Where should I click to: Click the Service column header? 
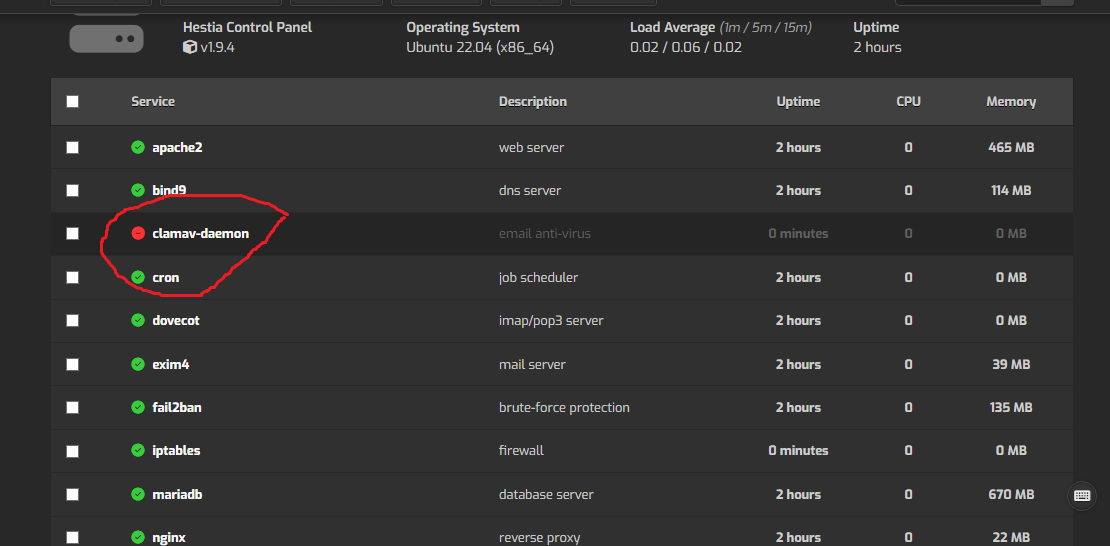[153, 101]
